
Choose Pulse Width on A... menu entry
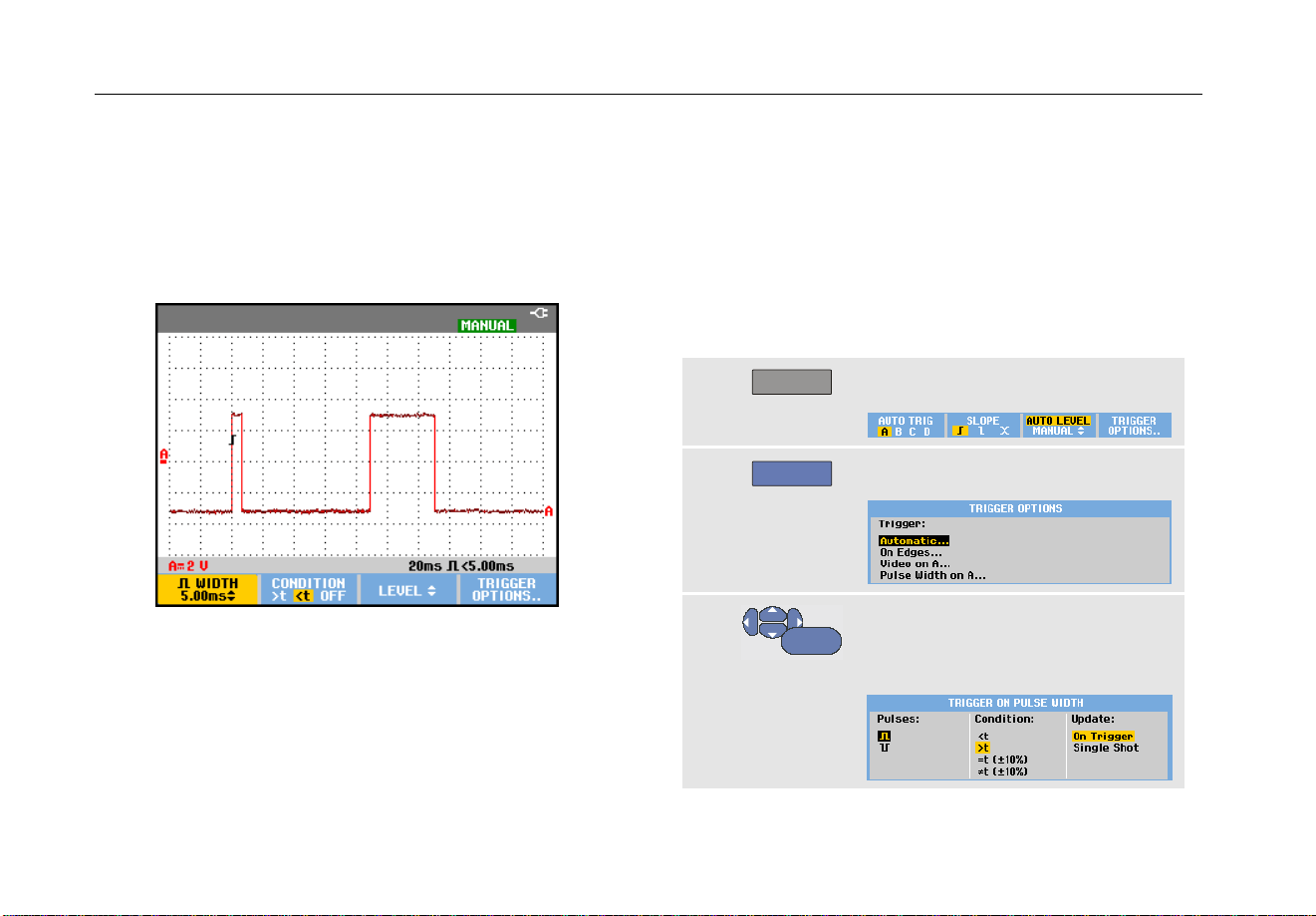tap(932, 575)
